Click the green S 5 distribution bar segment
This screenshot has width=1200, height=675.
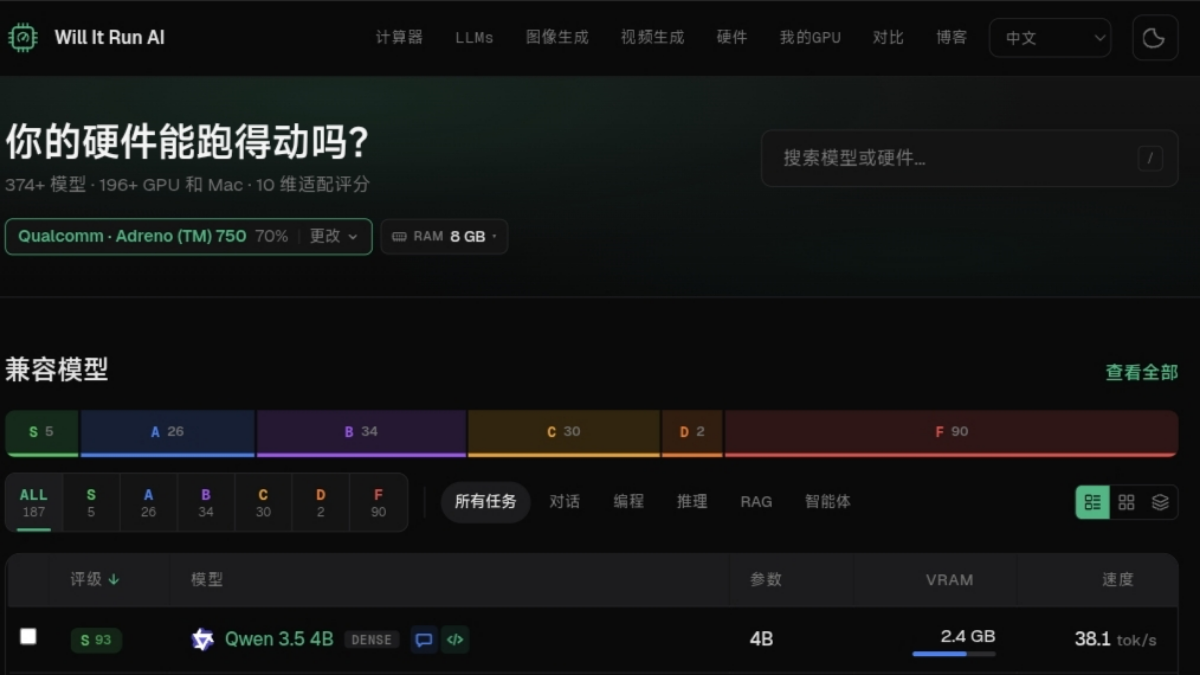[41, 433]
